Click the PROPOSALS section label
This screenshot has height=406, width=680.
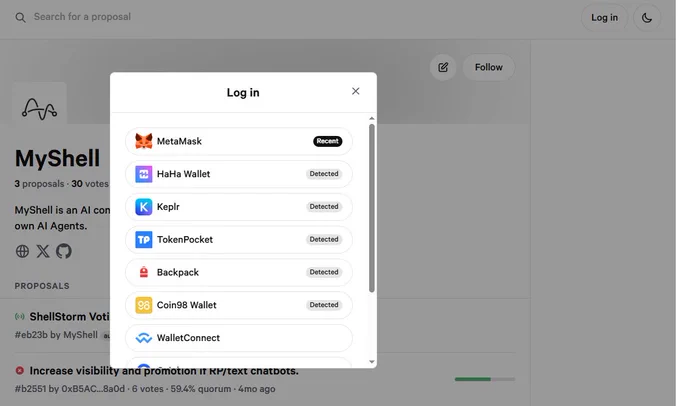(x=42, y=286)
